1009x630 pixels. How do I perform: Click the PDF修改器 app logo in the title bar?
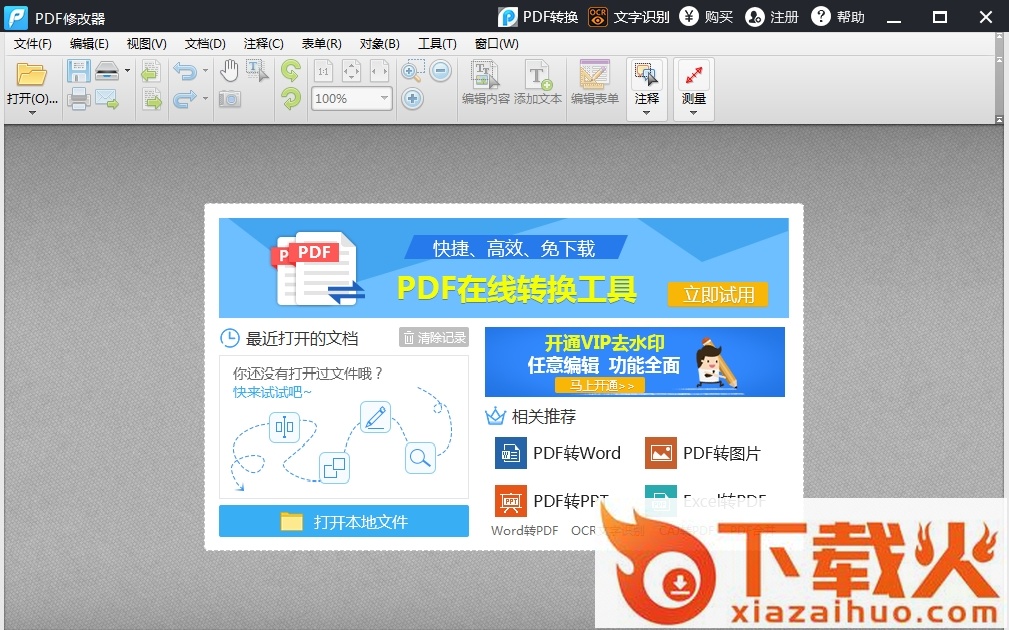click(x=16, y=17)
